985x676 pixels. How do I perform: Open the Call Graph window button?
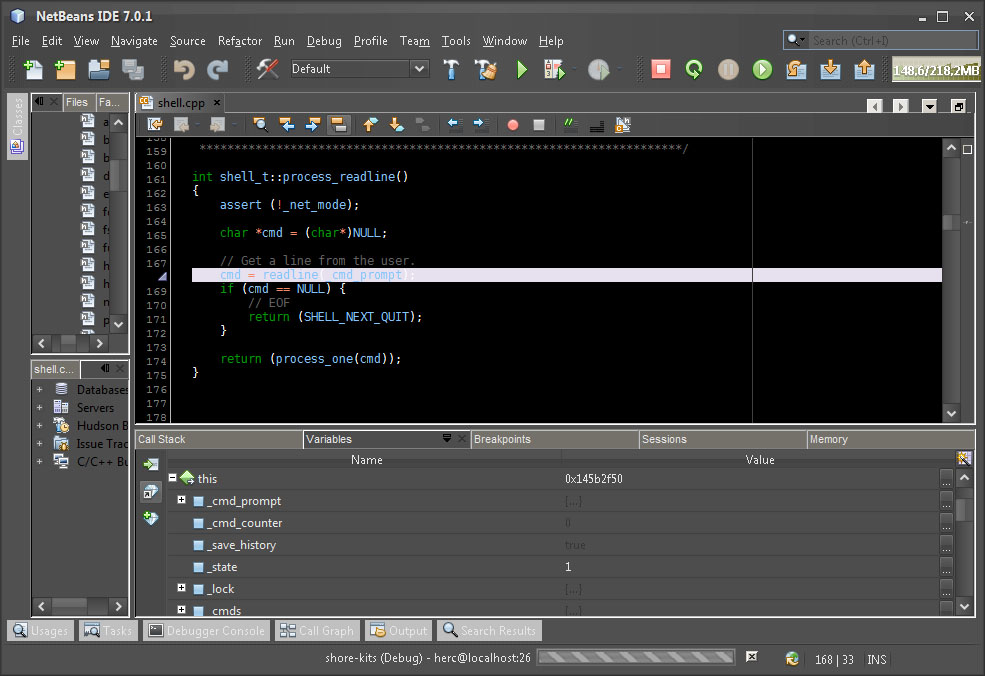pos(317,630)
